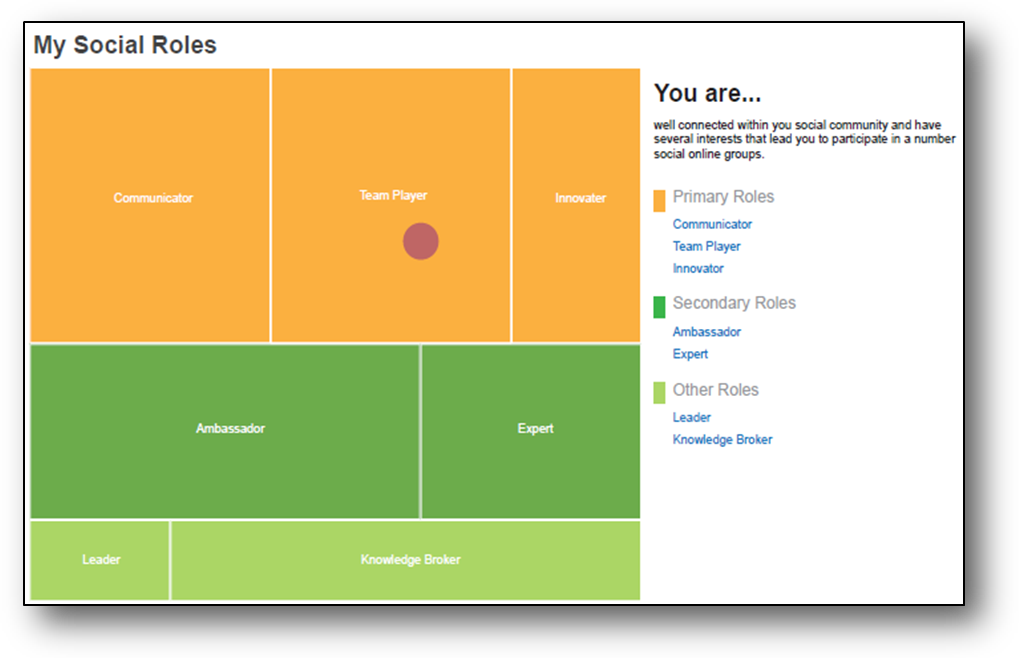1019x658 pixels.
Task: Open the Communicator link under Primary Roles
Action: tap(712, 225)
